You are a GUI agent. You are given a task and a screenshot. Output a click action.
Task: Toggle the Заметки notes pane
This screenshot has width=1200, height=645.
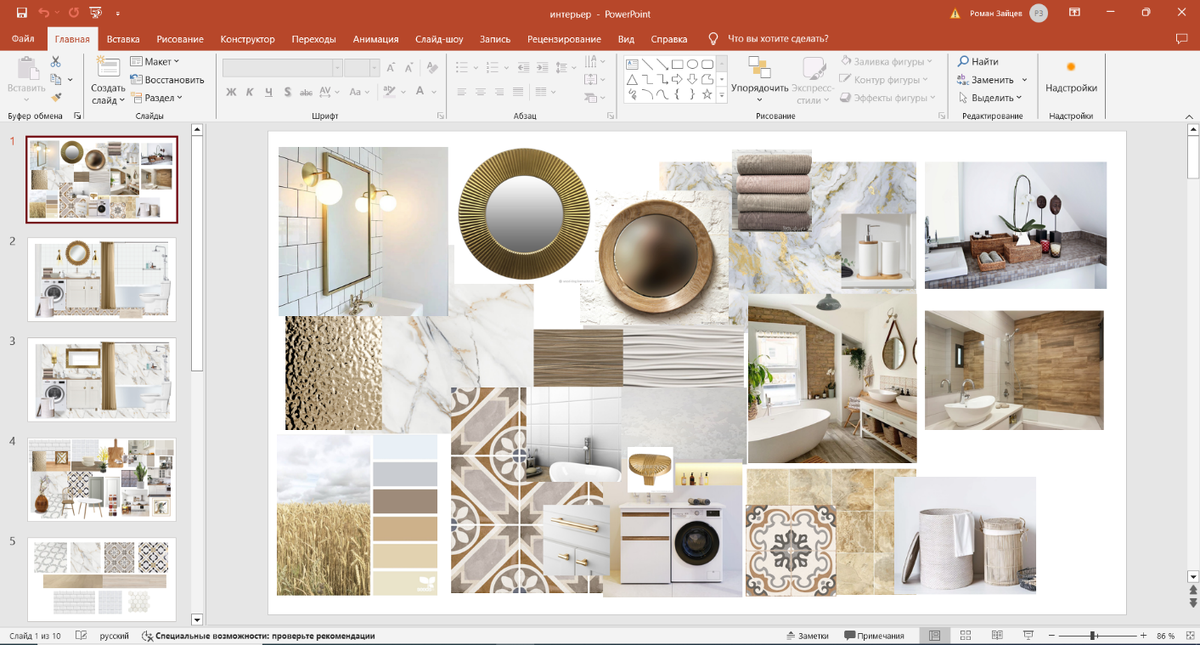[x=807, y=636]
